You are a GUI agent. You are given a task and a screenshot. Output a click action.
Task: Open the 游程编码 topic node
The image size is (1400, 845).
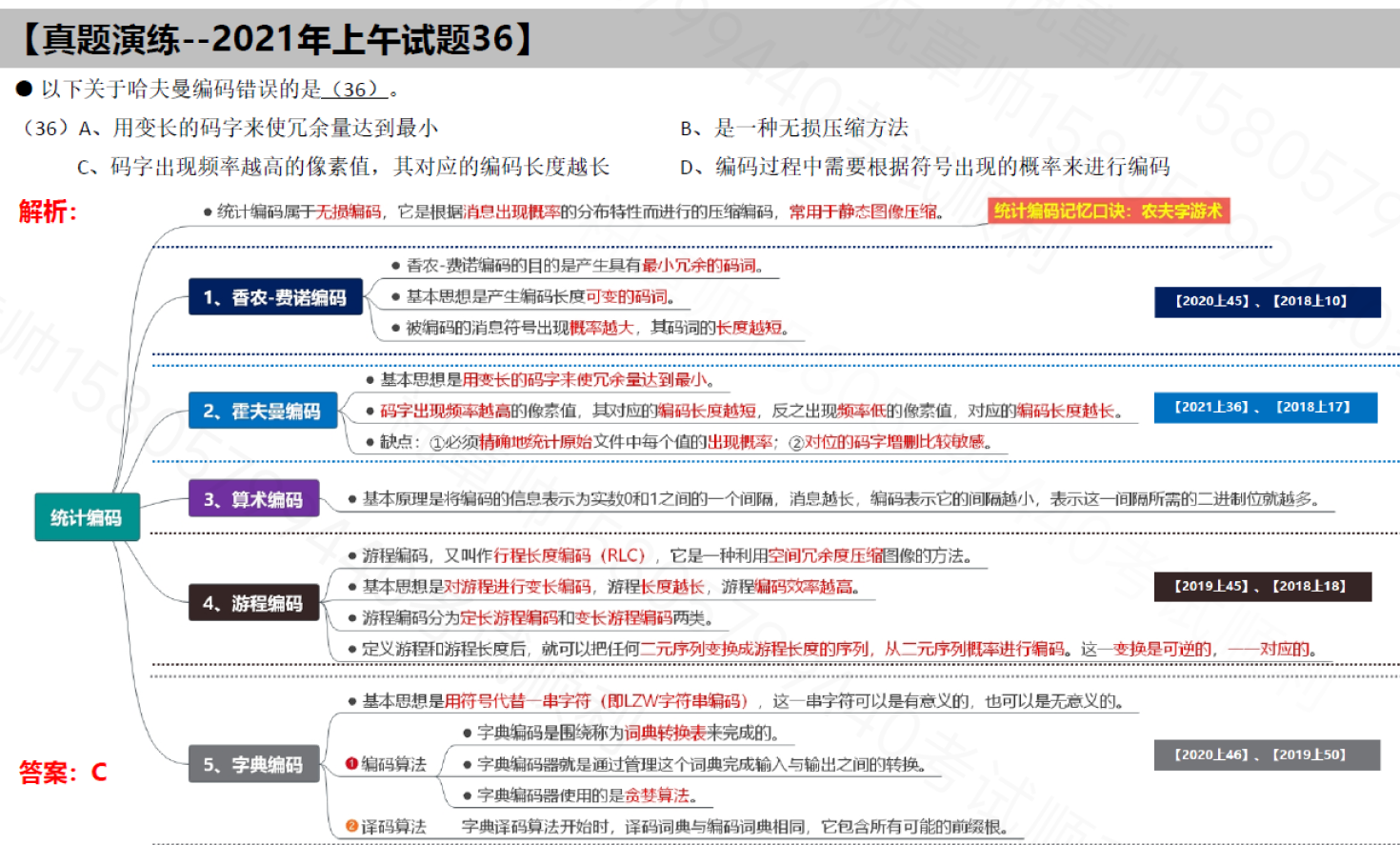pos(254,603)
